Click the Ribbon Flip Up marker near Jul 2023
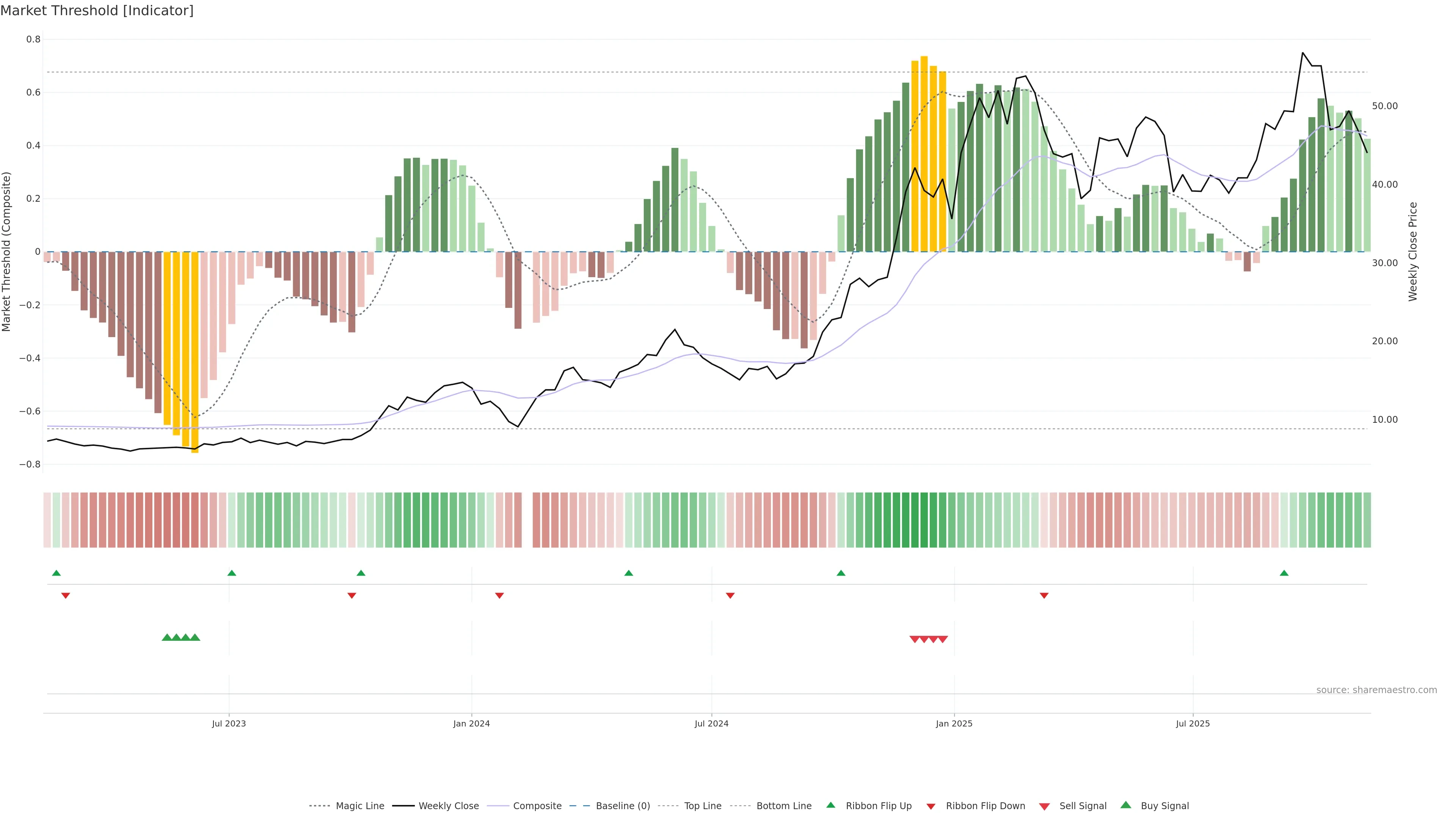Viewport: 1456px width, 819px height. point(232,573)
